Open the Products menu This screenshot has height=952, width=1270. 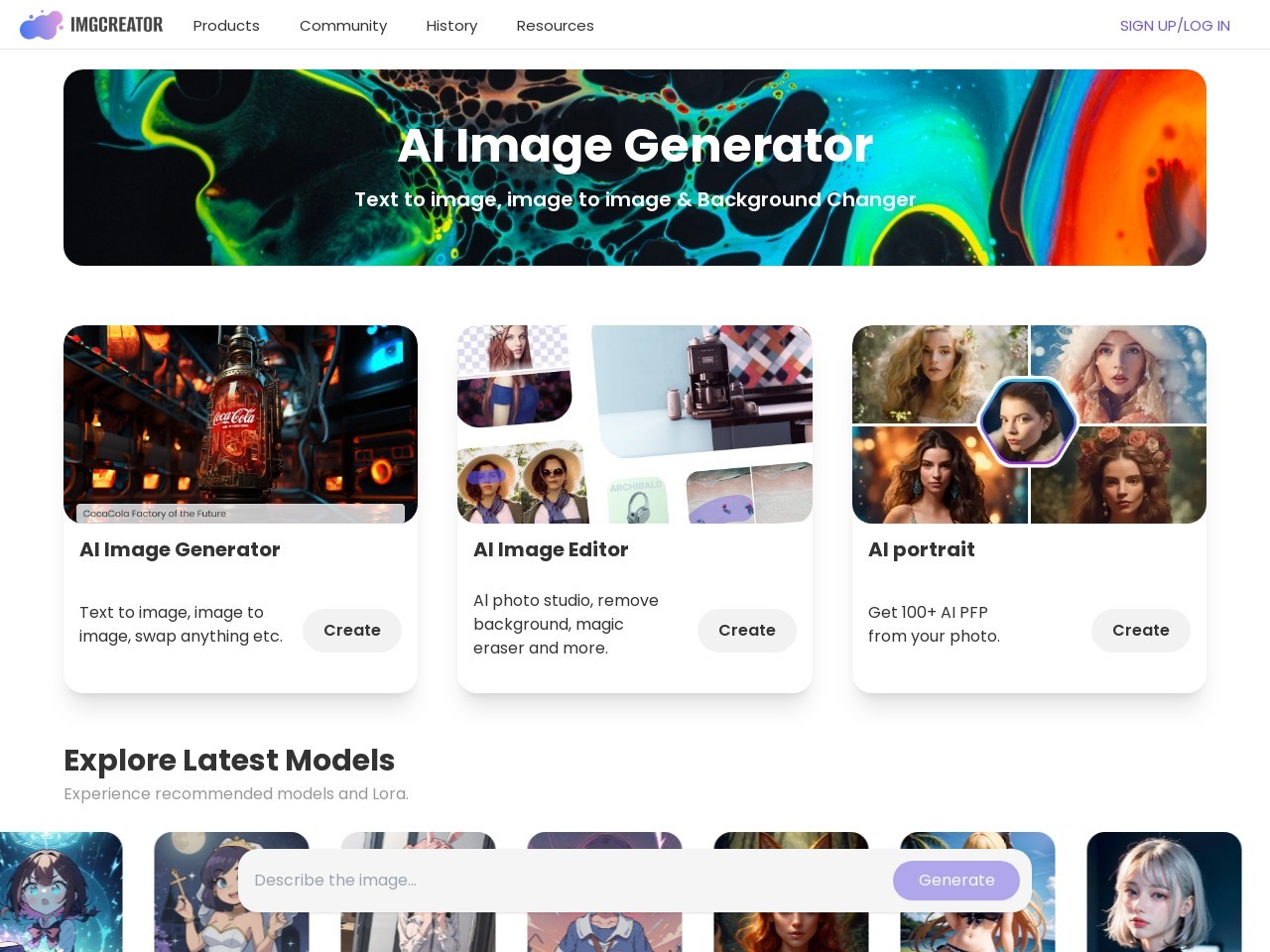tap(226, 26)
